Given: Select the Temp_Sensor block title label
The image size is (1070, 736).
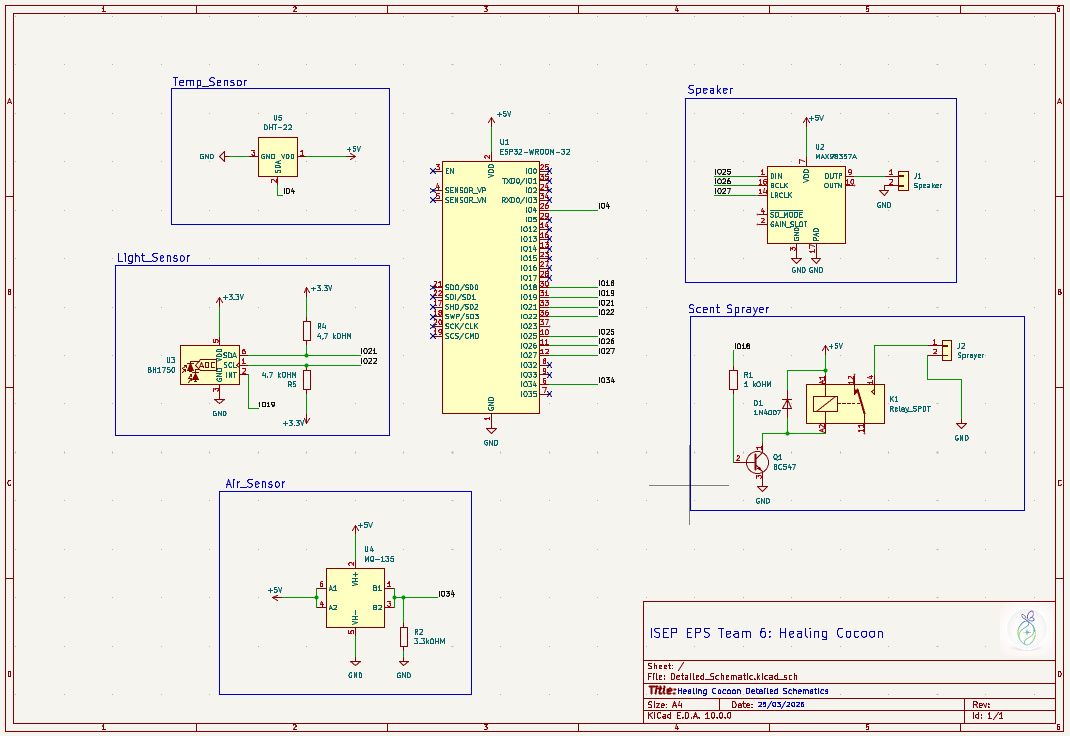Looking at the screenshot, I should click(x=209, y=82).
